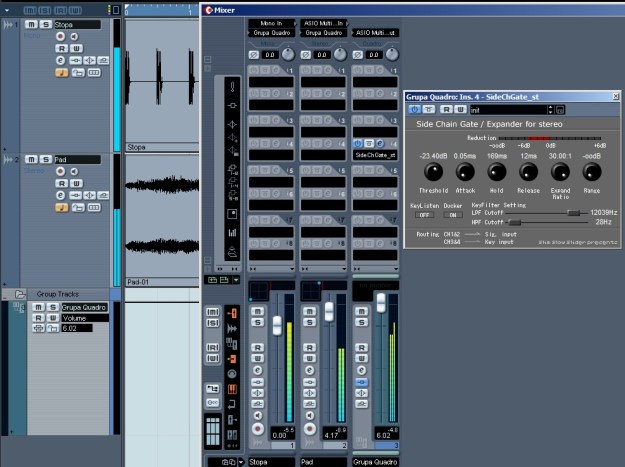This screenshot has width=625, height=467.
Task: Open SideChGate insert editor with e button
Action: 378,143
